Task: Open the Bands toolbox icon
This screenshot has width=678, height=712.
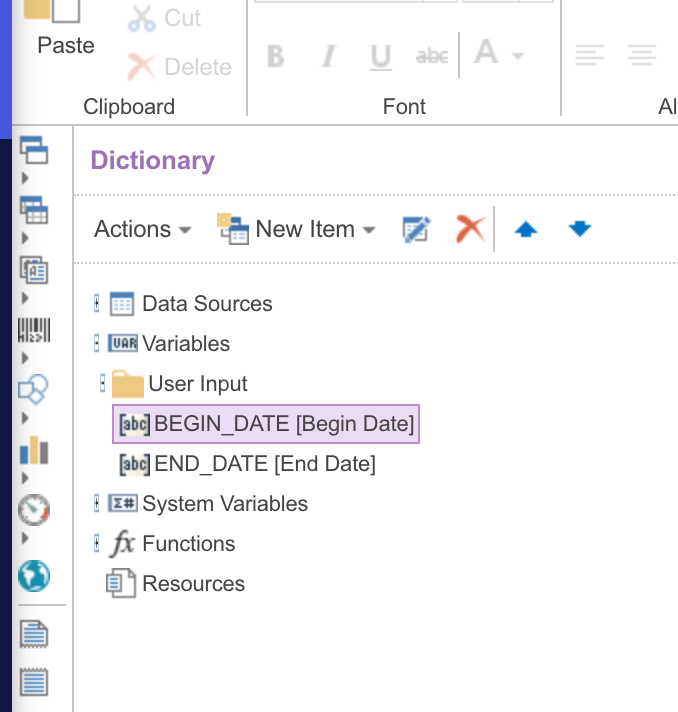Action: (34, 150)
